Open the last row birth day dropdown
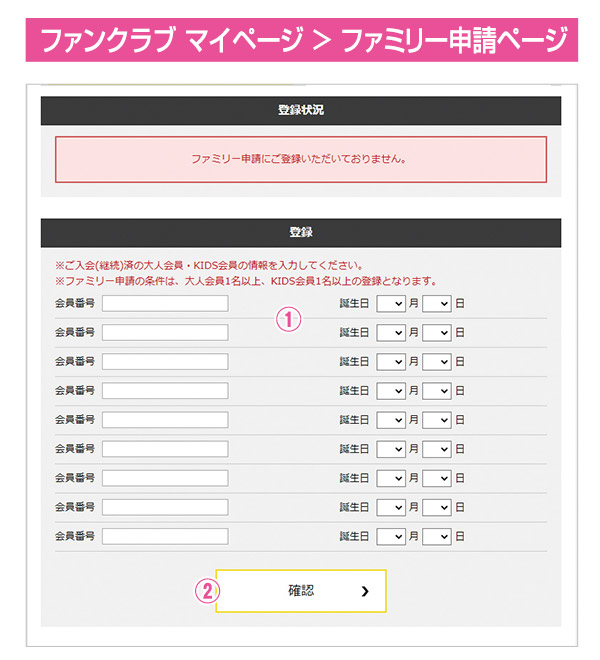 click(x=437, y=536)
